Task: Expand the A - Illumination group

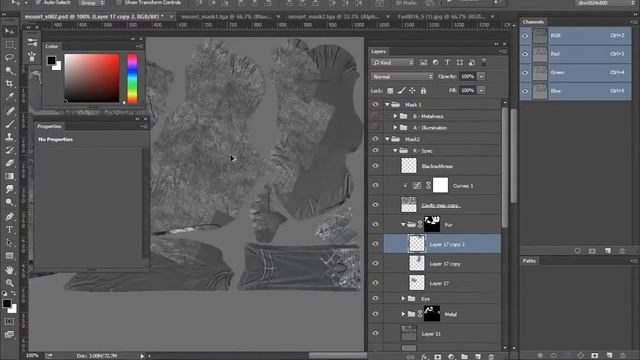Action: click(395, 128)
